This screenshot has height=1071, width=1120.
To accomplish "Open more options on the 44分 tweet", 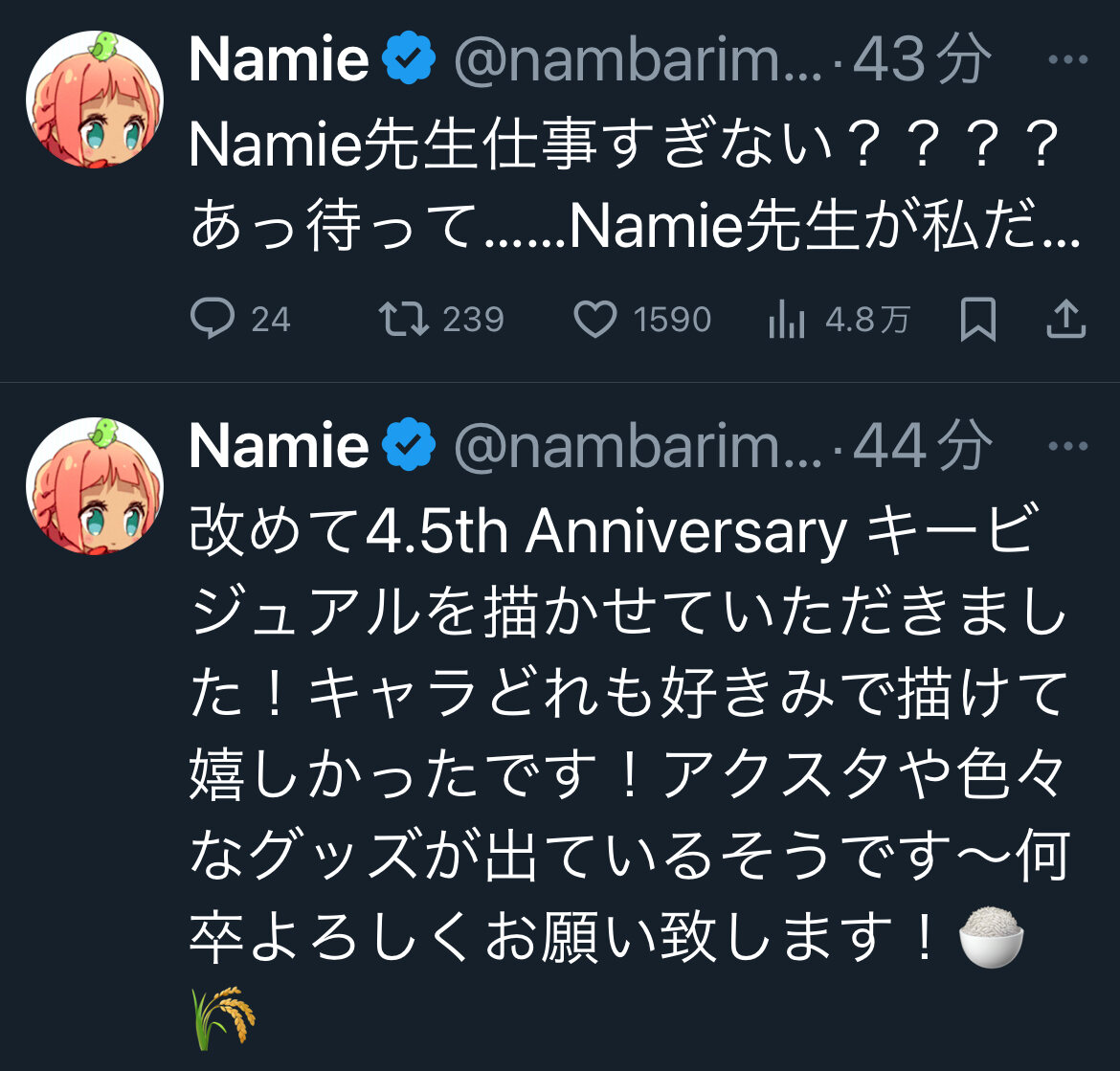I will (1068, 446).
